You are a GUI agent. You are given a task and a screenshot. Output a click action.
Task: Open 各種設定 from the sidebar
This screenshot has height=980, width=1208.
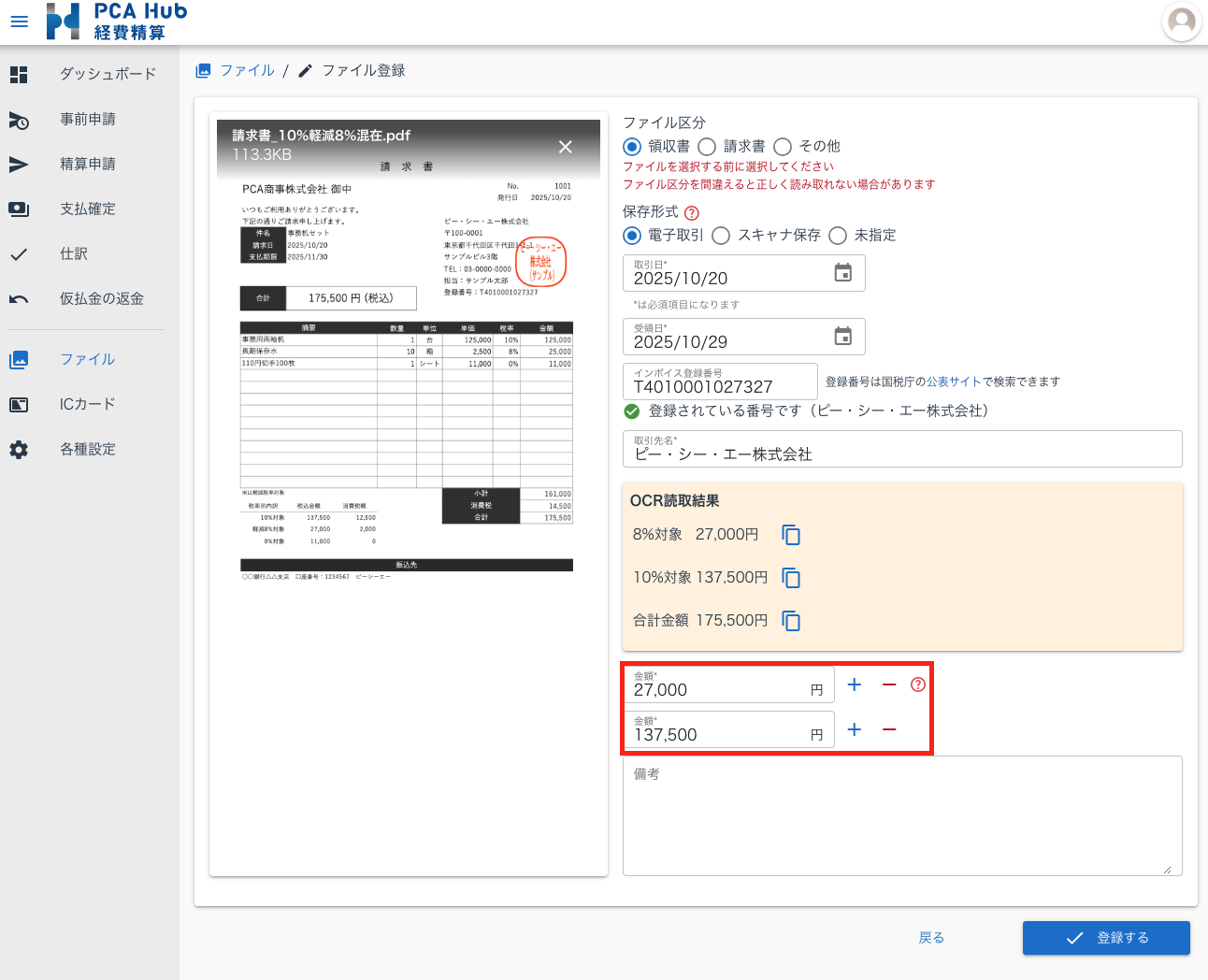(x=88, y=450)
